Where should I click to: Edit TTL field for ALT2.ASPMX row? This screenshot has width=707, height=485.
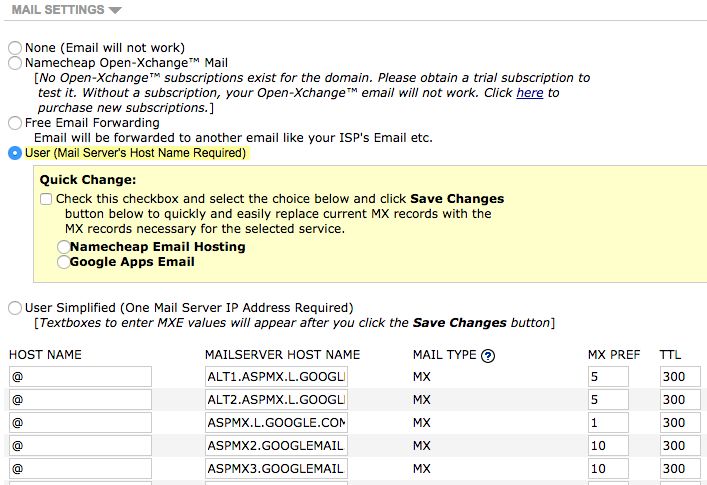tap(680, 400)
